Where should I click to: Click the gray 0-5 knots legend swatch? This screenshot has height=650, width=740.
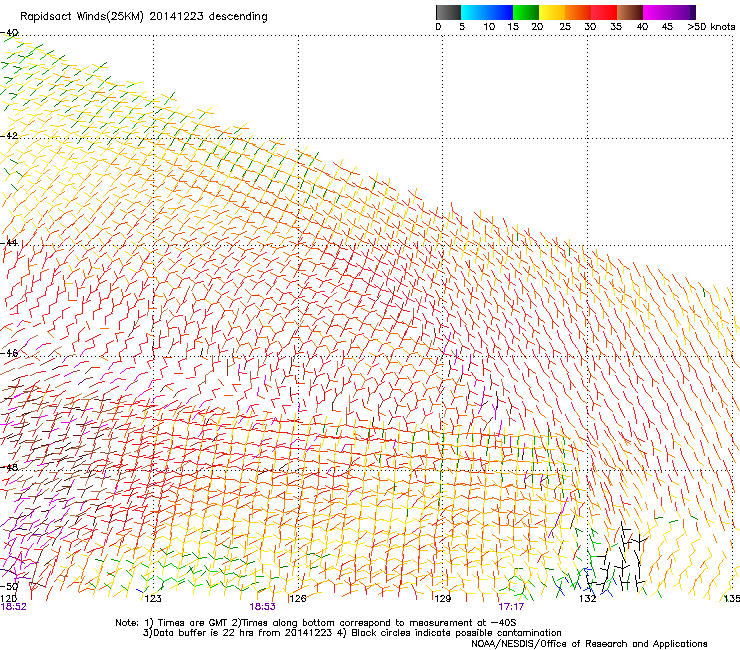tap(448, 12)
